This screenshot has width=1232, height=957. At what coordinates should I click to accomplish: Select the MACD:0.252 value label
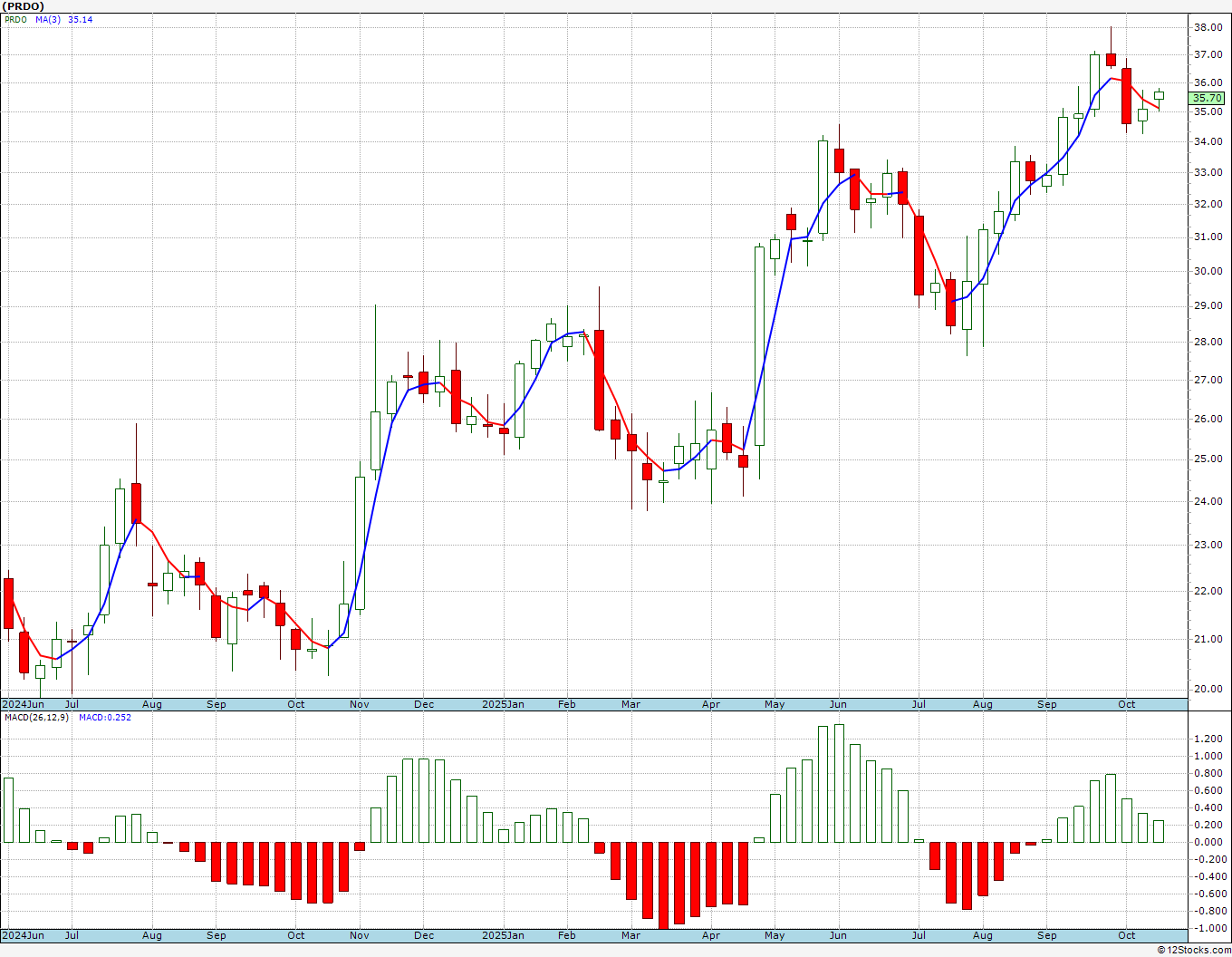click(105, 718)
